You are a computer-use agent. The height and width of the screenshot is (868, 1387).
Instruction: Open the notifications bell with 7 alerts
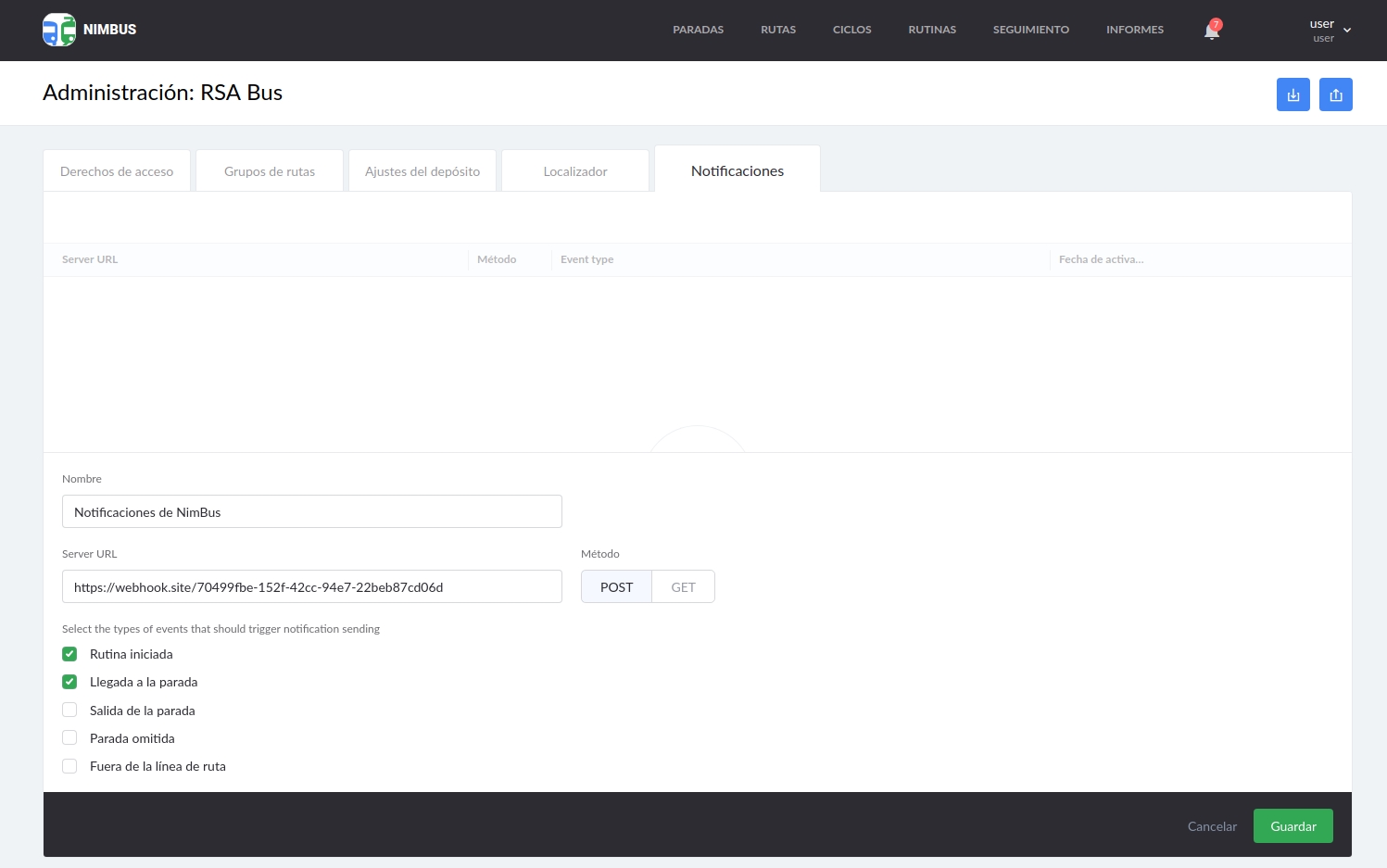click(1211, 30)
